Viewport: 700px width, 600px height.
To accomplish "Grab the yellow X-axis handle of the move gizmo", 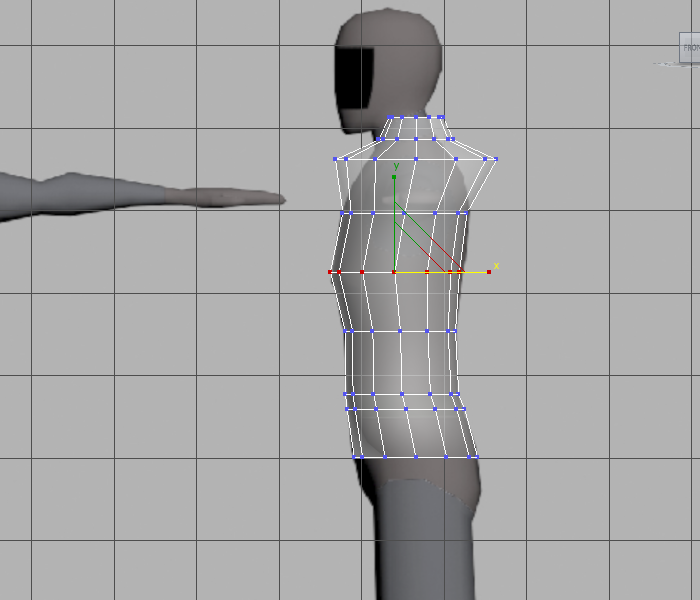I will [x=489, y=272].
